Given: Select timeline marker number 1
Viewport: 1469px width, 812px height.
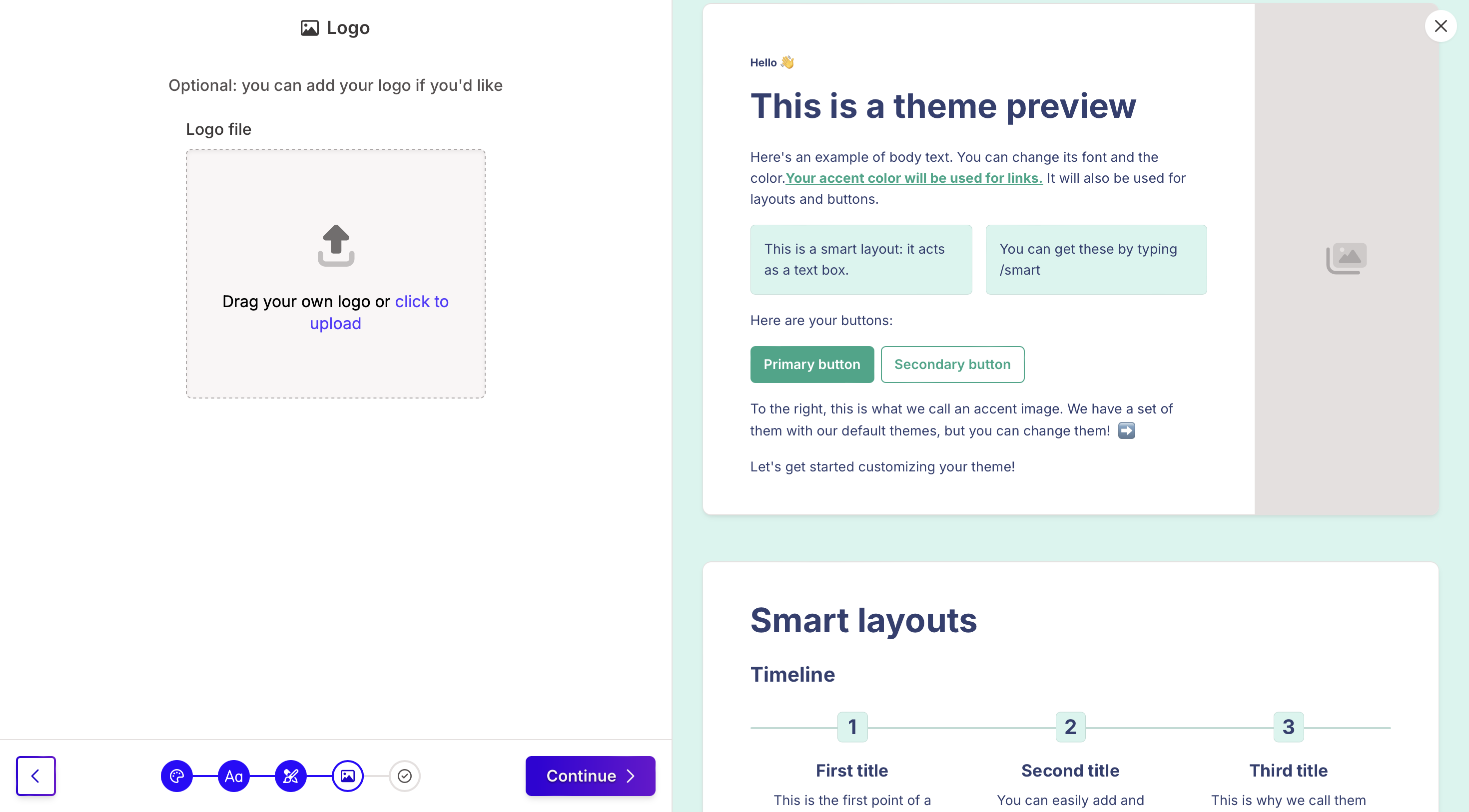Looking at the screenshot, I should point(852,727).
